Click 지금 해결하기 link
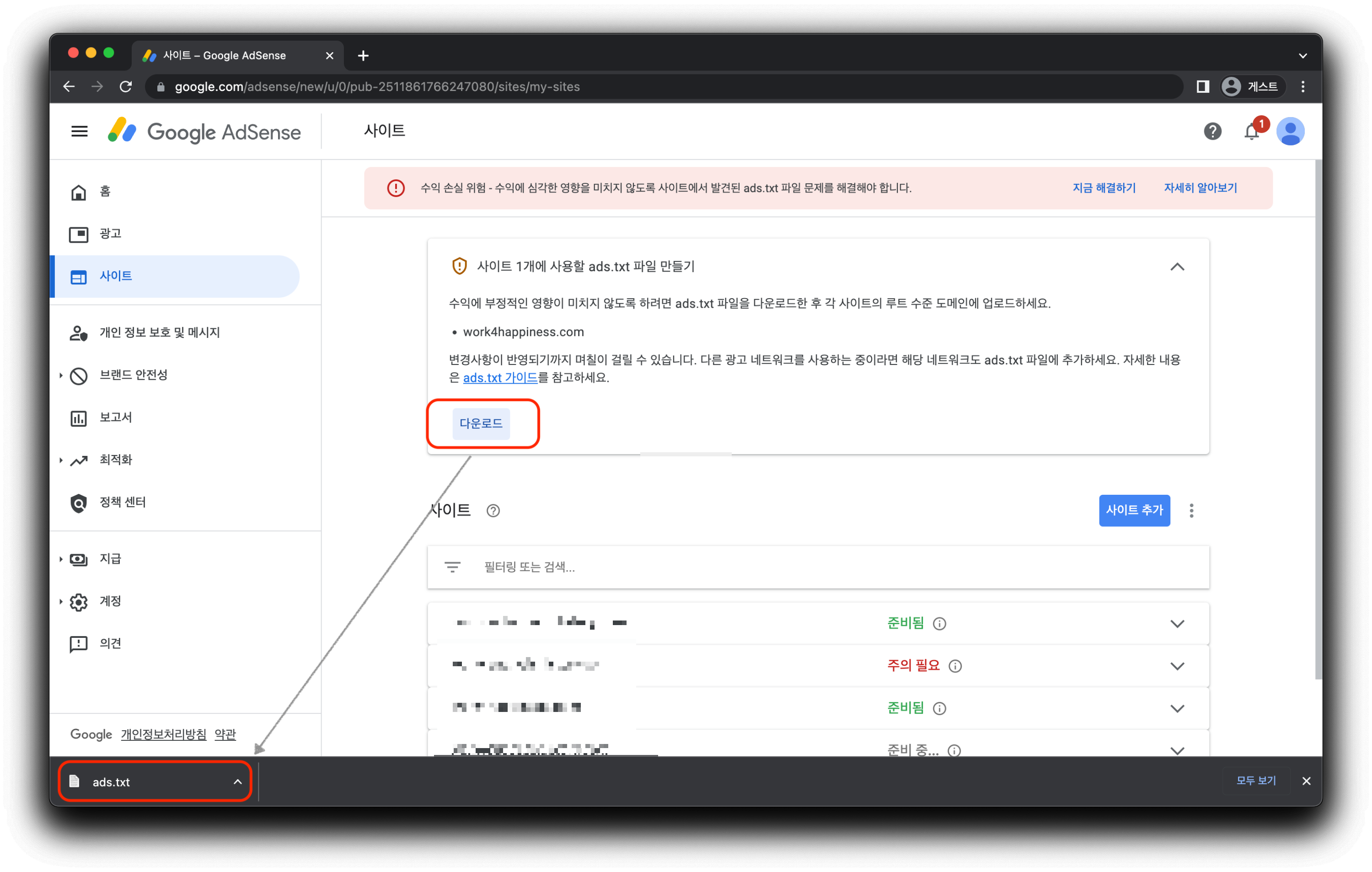This screenshot has height=872, width=1372. point(1104,188)
